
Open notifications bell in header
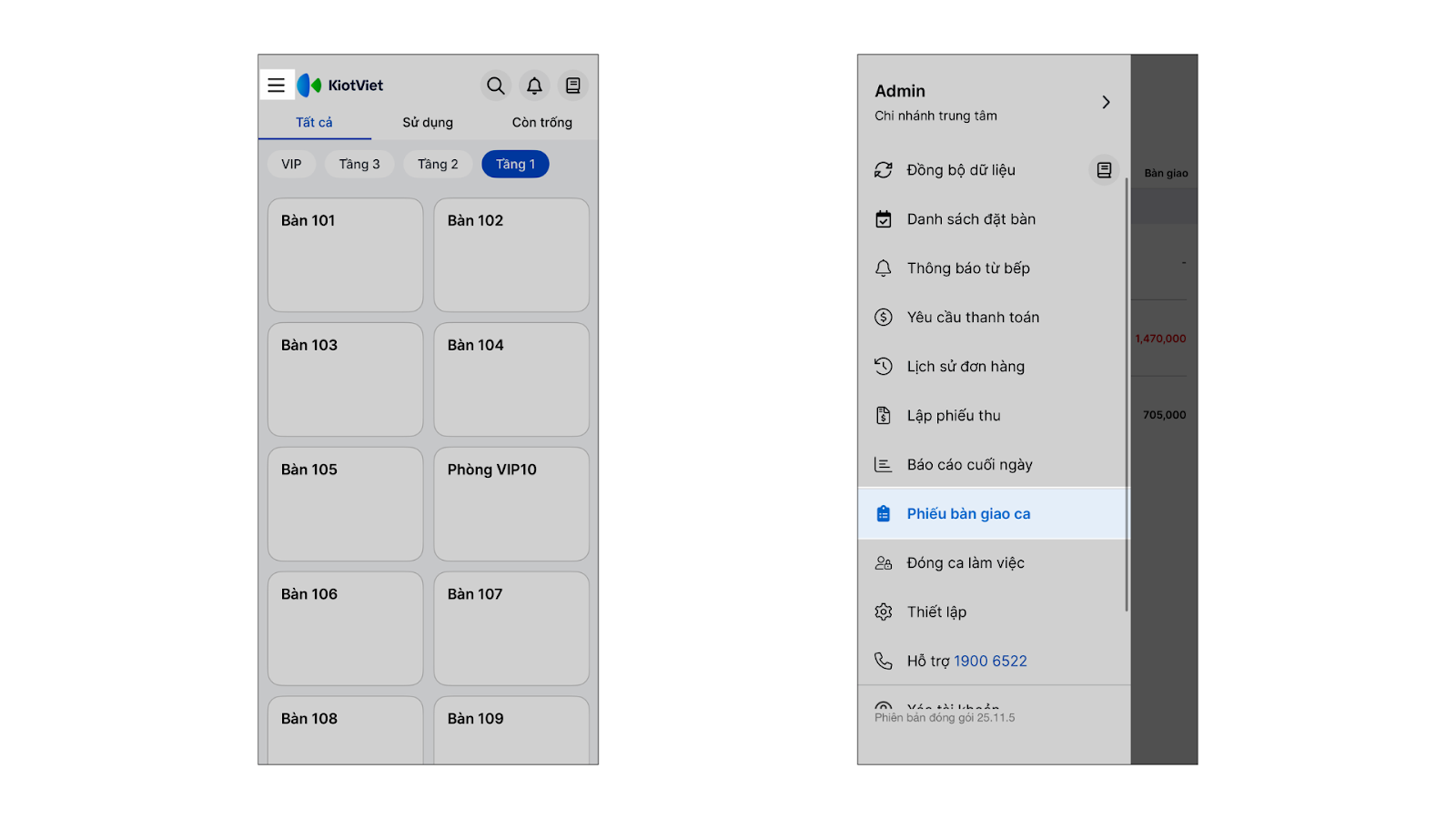tap(534, 86)
